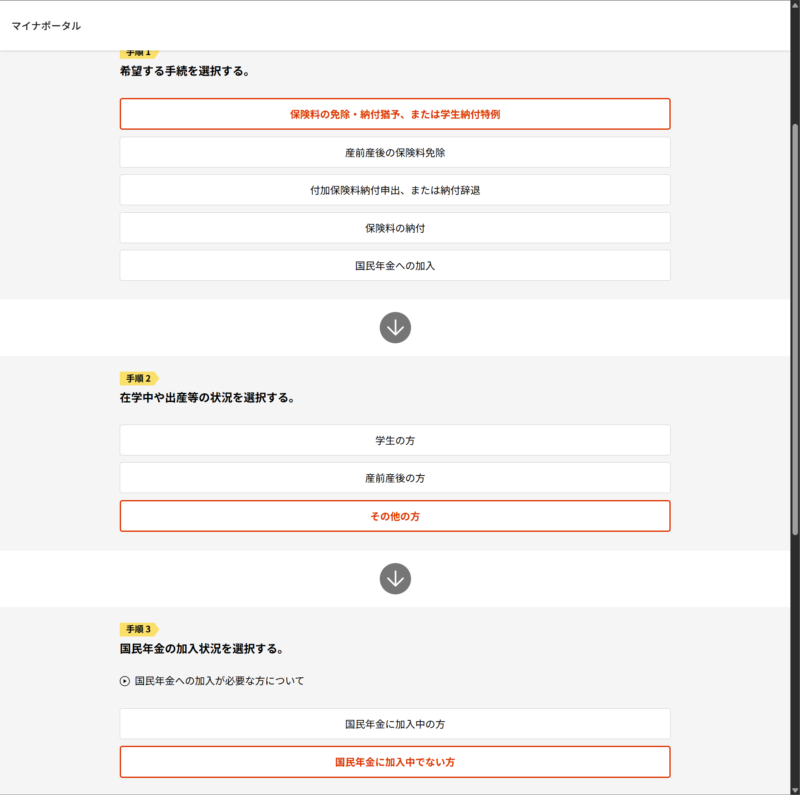This screenshot has height=795, width=800.
Task: Click the triangle icon beside 国民年金への加入が必要な方について
Action: point(125,681)
